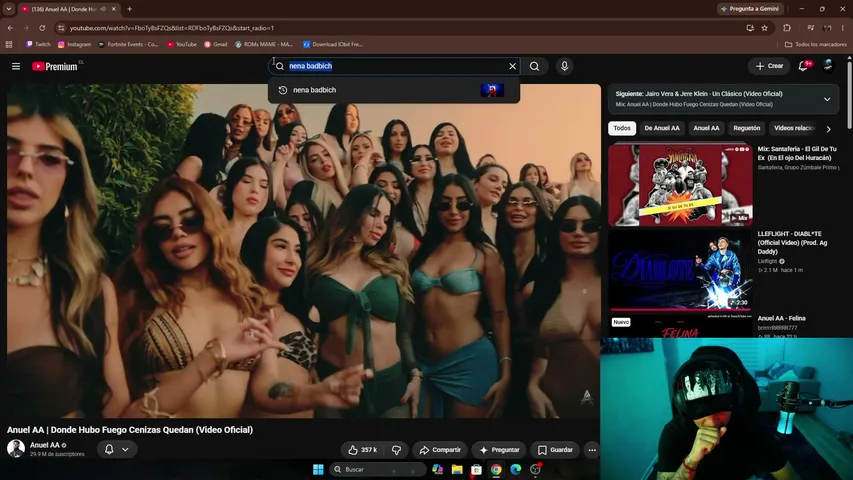Open the YouTube hamburger guide menu

pos(16,66)
